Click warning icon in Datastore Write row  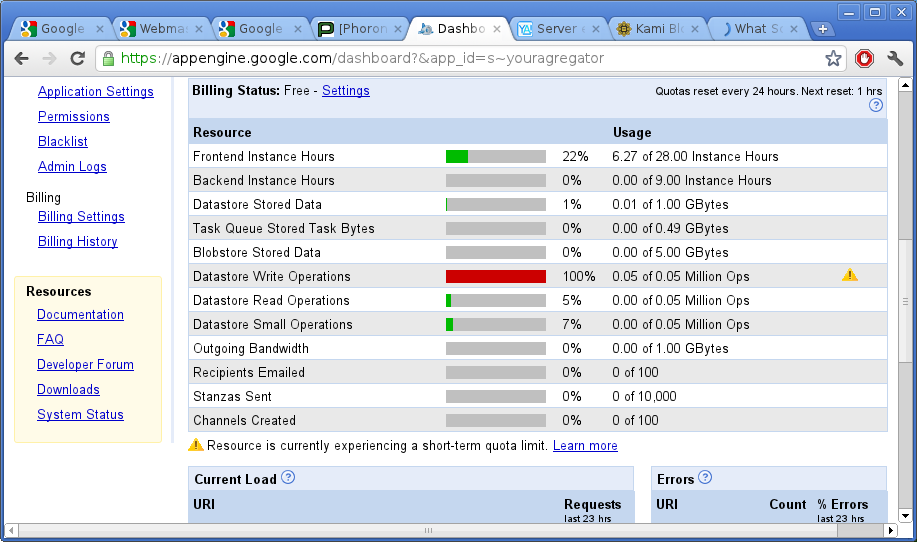pos(850,275)
